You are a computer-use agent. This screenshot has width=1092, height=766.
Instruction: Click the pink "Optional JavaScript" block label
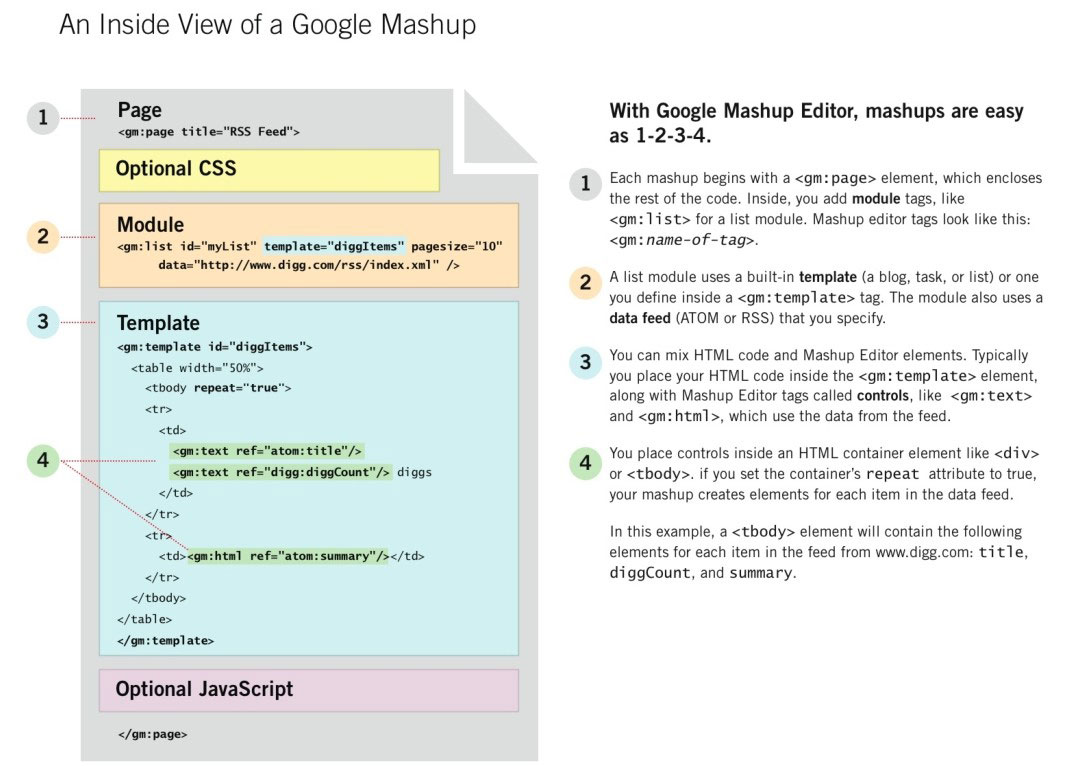coord(204,689)
